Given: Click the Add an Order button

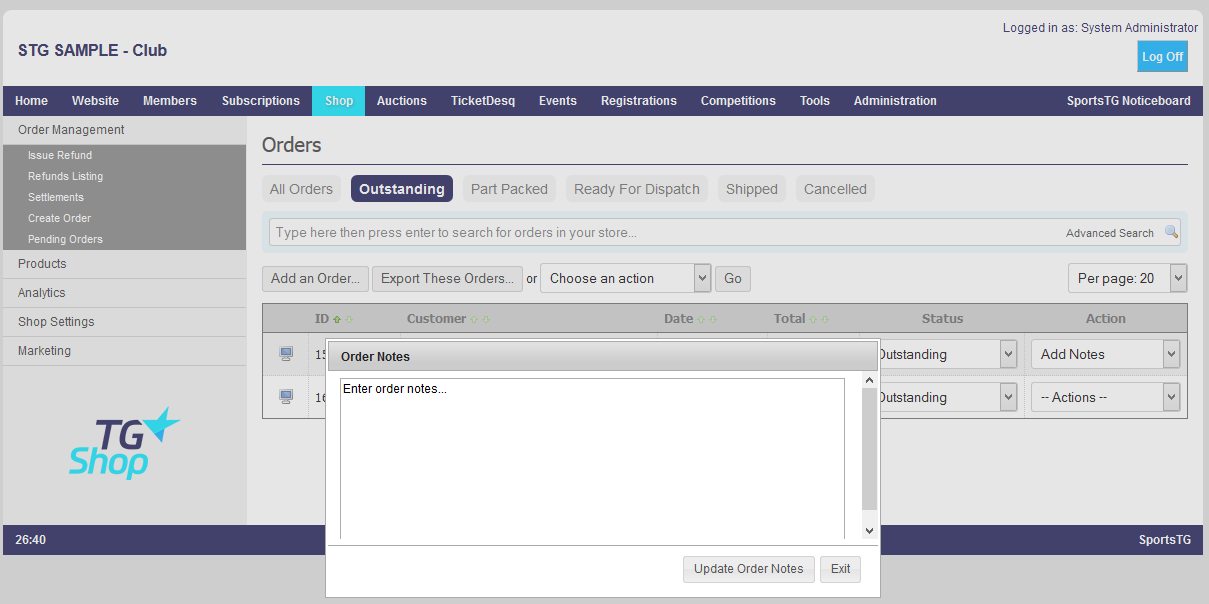Looking at the screenshot, I should [316, 278].
